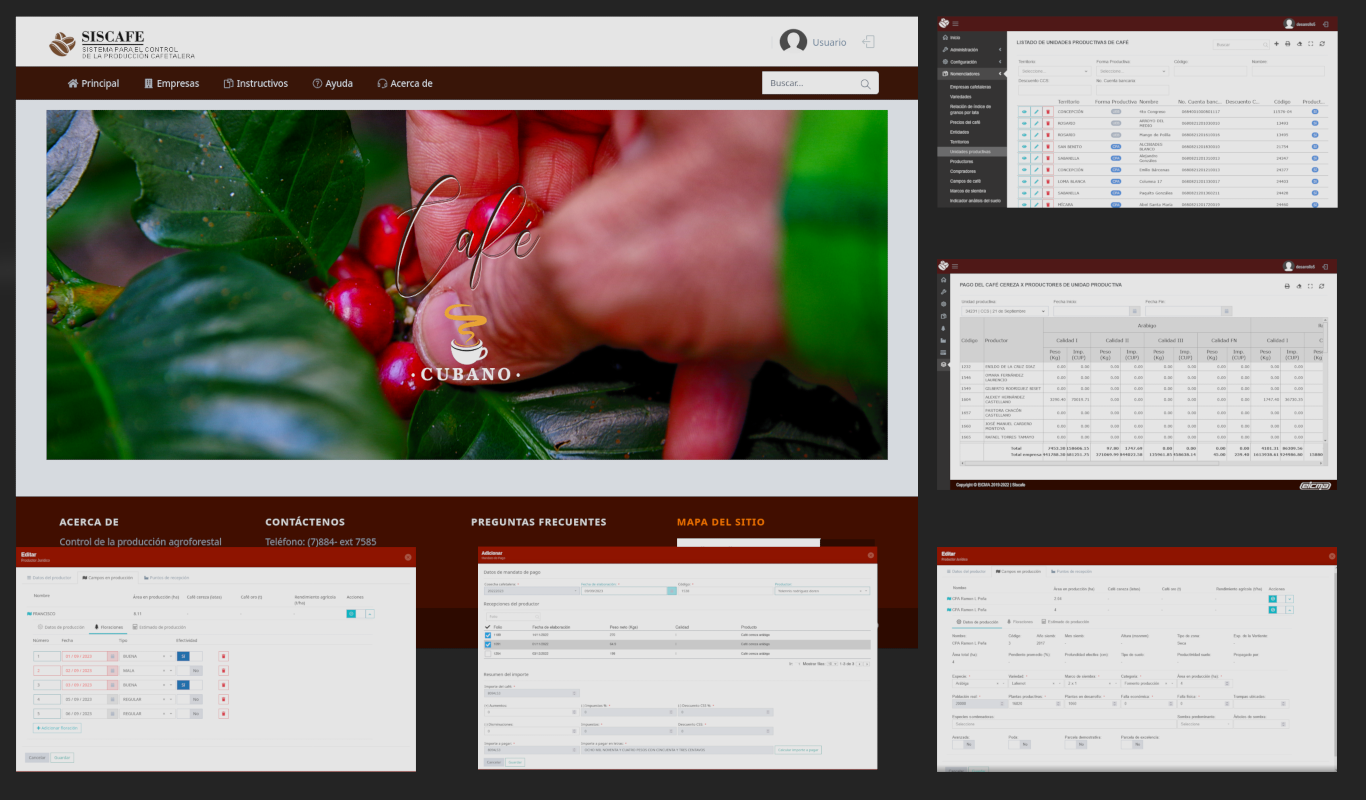Screen dimensions: 1366x800
Task: Delete the first floración row with trash icon
Action: click(223, 656)
